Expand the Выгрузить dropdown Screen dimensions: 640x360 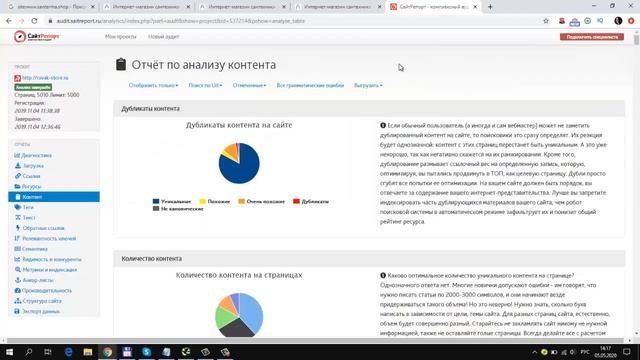368,85
